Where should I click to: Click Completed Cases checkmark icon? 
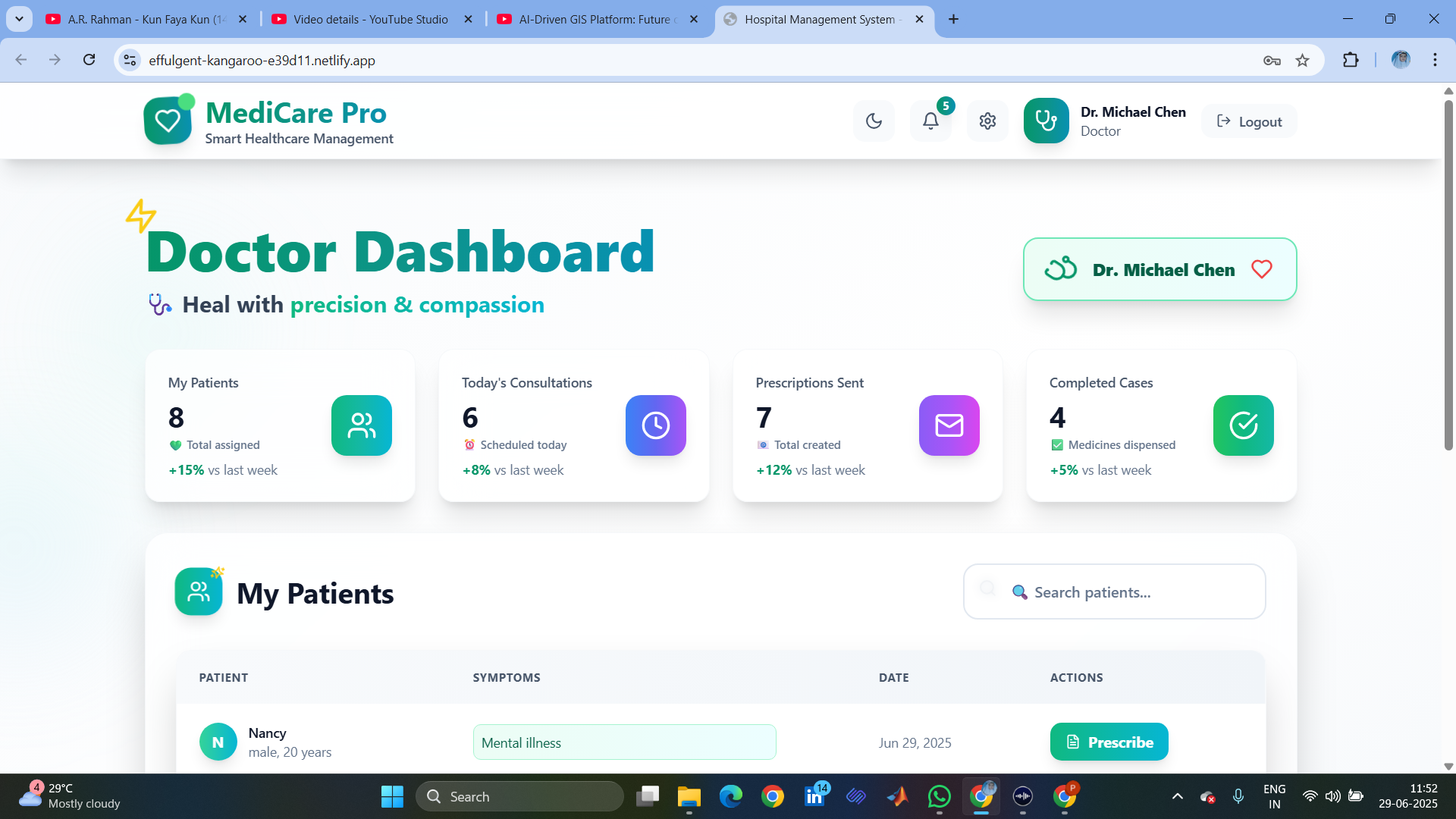[x=1243, y=425]
